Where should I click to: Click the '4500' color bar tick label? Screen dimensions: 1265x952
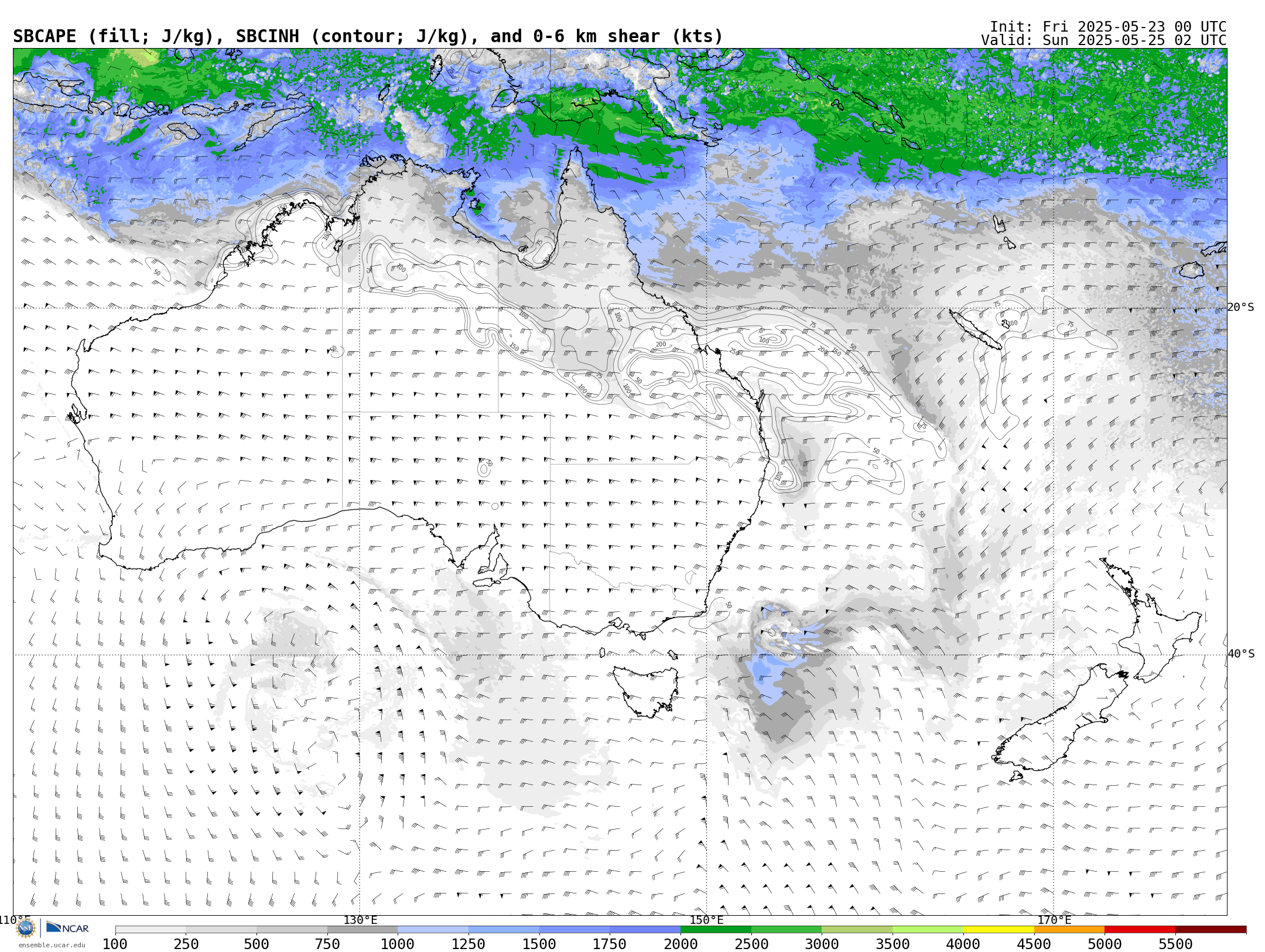[1034, 944]
